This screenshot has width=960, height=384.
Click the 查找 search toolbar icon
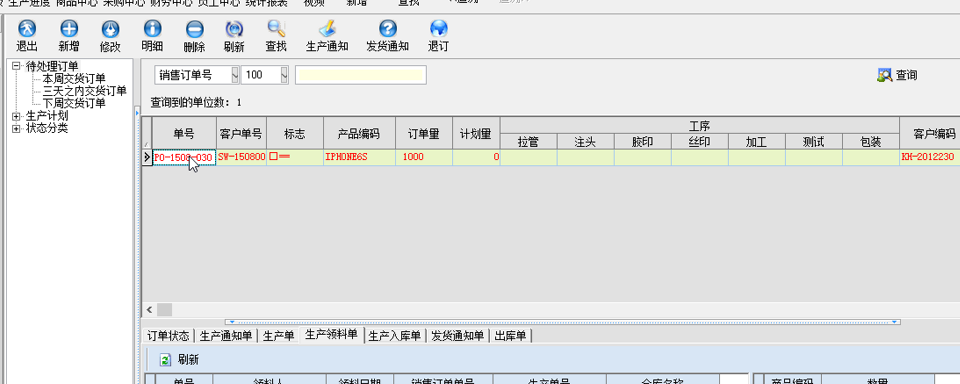[276, 29]
